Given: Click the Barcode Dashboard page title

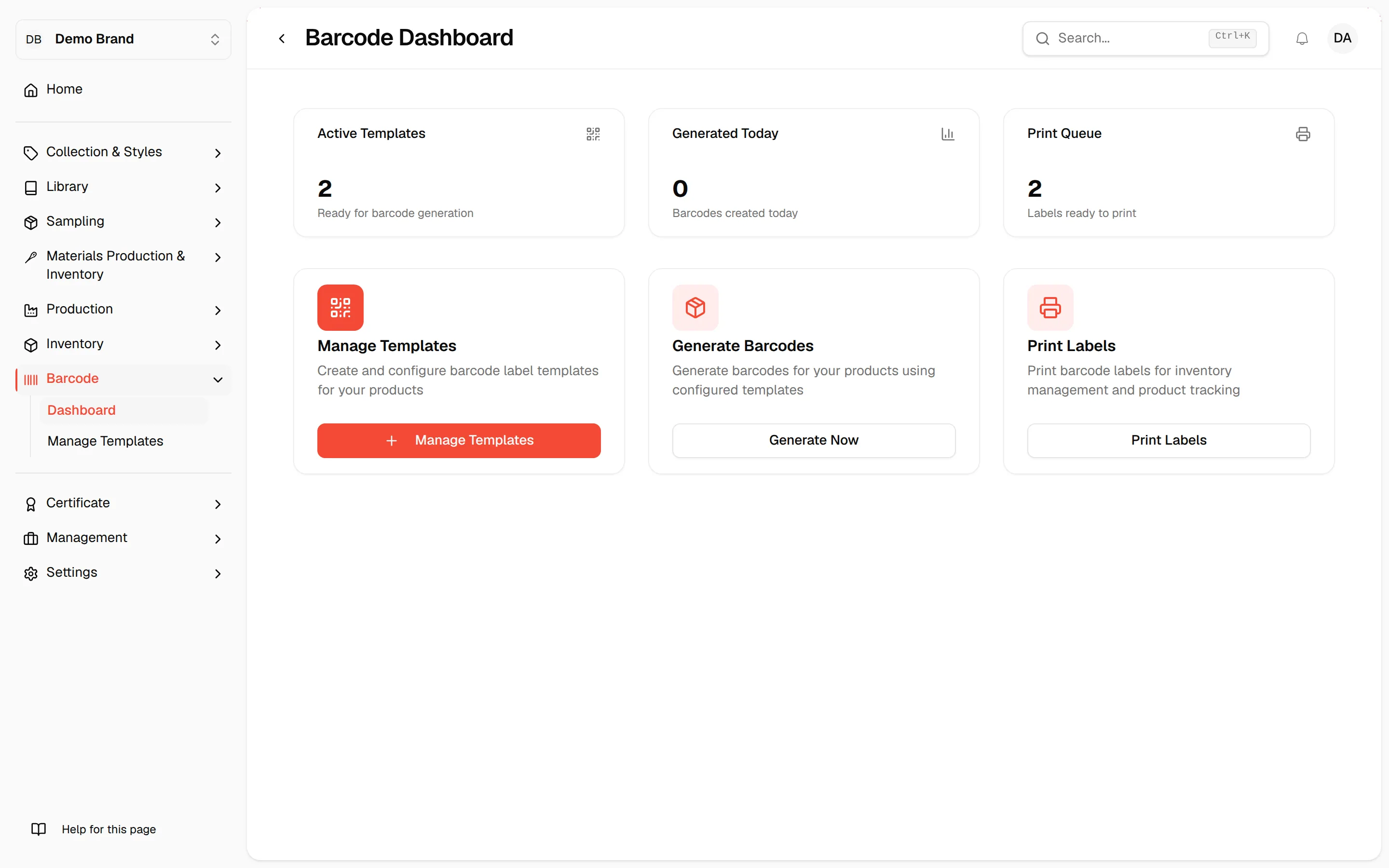Looking at the screenshot, I should point(409,38).
